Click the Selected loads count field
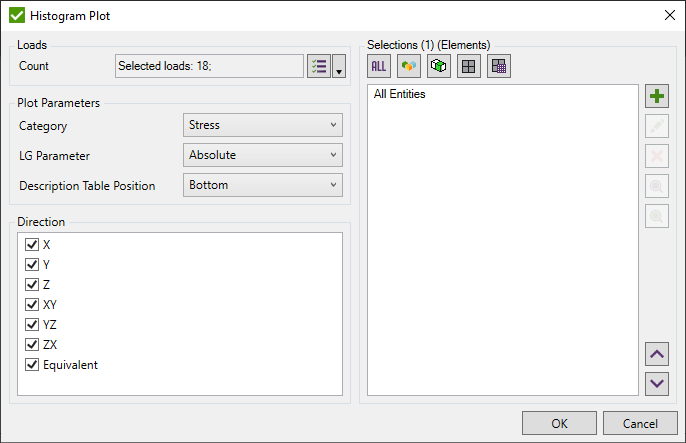The width and height of the screenshot is (686, 443). [209, 66]
